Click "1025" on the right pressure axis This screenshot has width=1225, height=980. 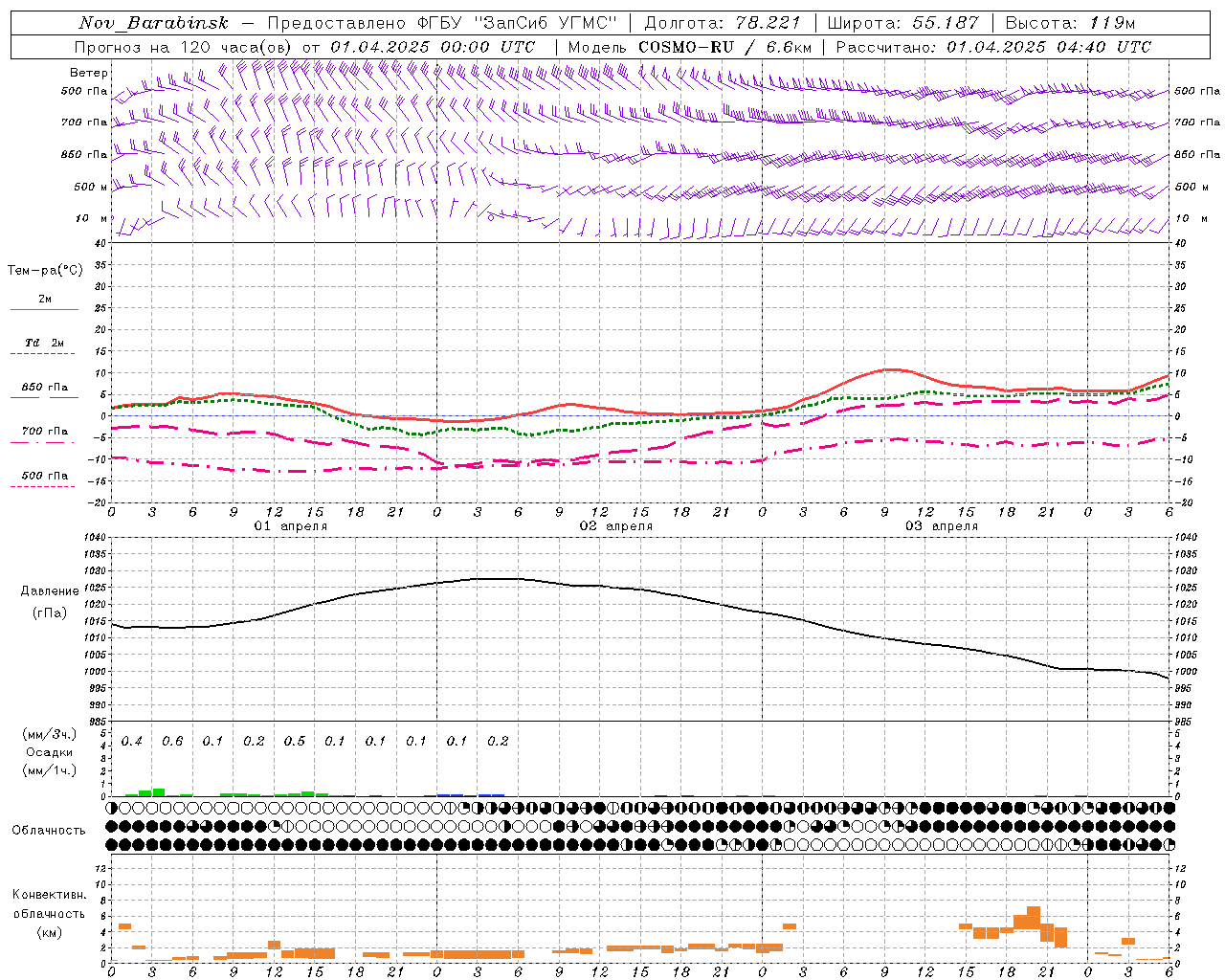1185,588
